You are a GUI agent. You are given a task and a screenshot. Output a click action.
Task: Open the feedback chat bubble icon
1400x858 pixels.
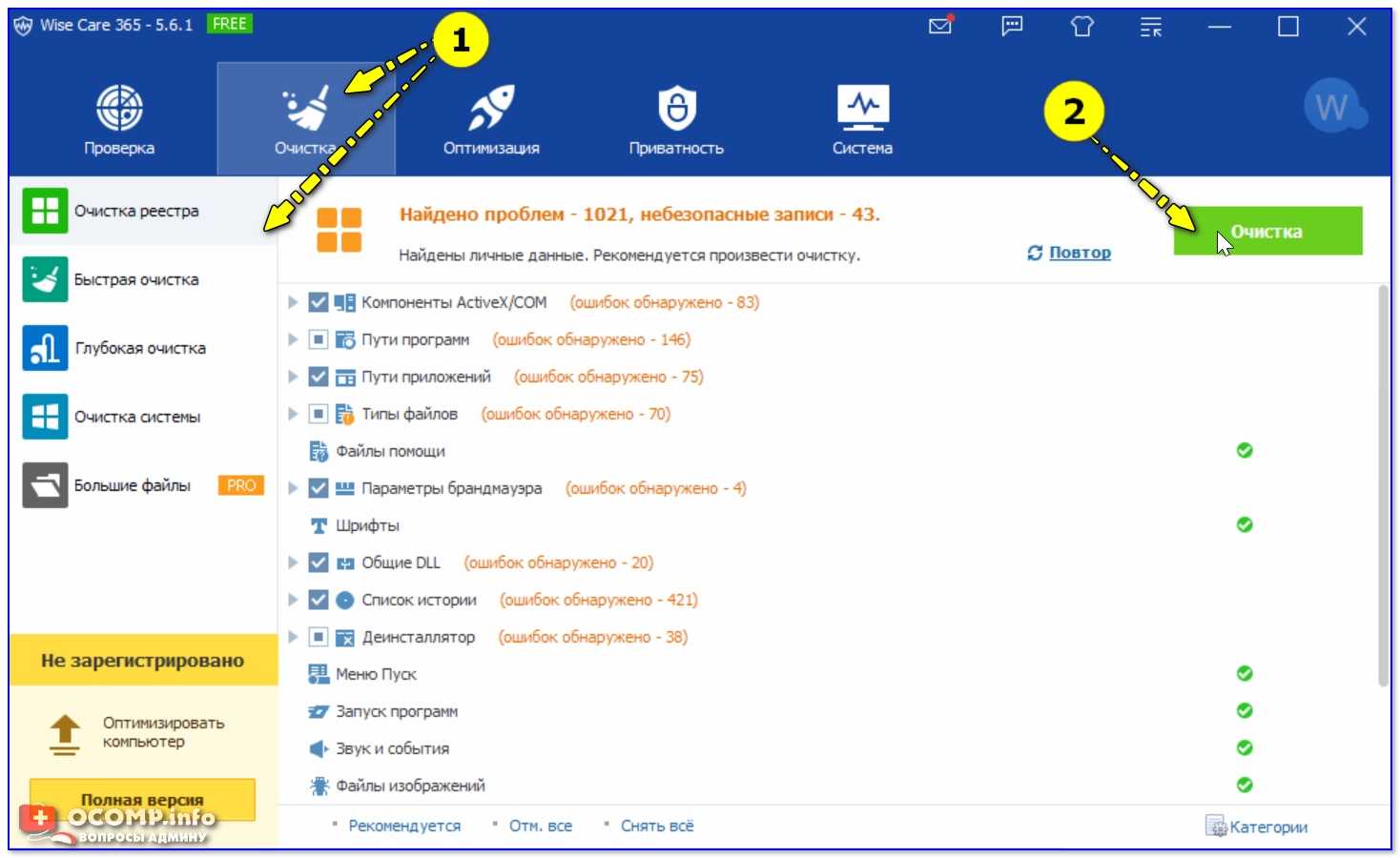1012,26
